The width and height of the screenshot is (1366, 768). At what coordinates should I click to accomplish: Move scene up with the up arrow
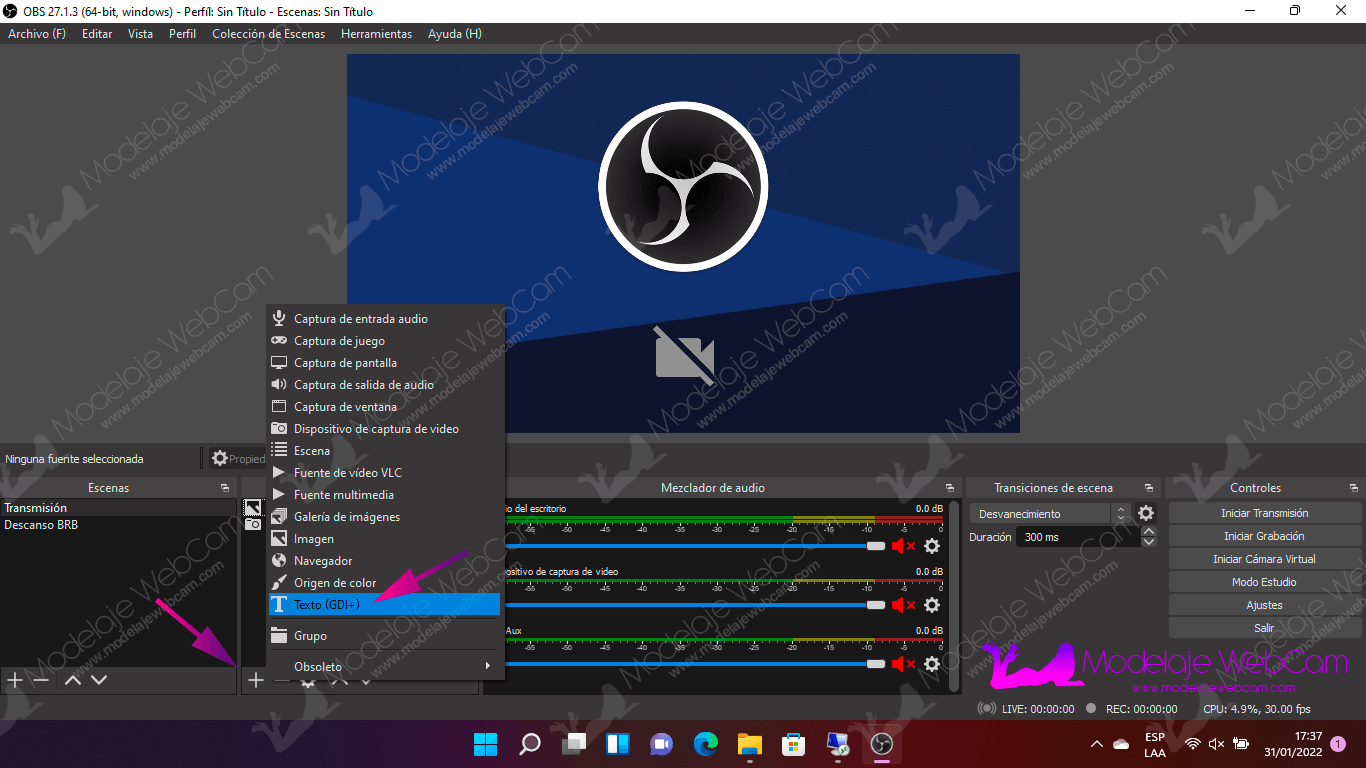[73, 680]
